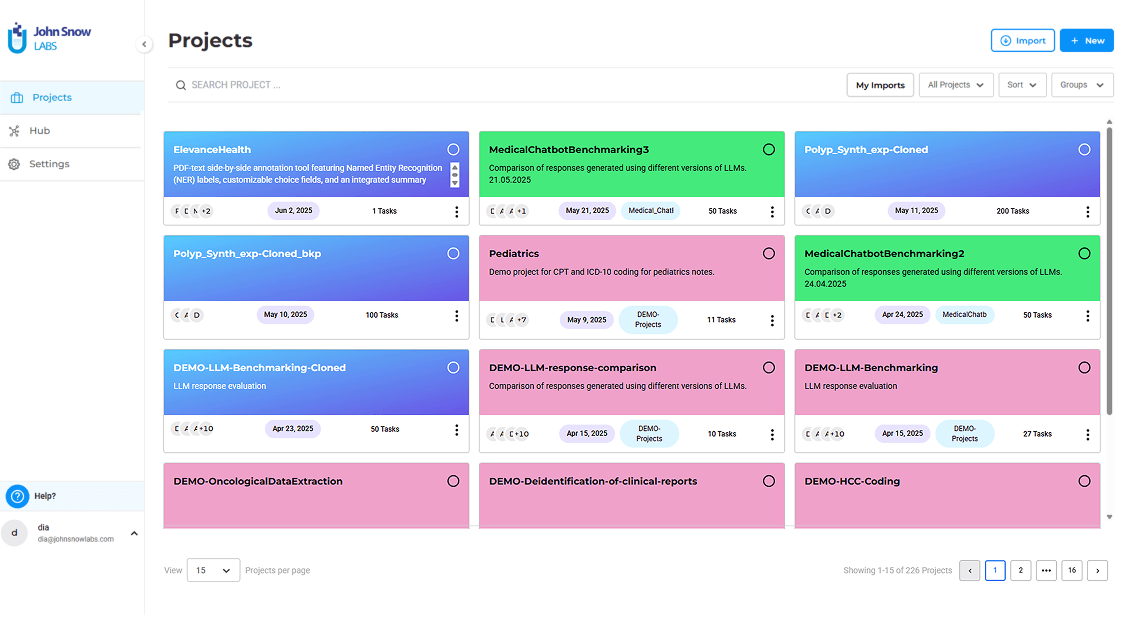Click the scroll-down arrow of page scrollbar
Viewport: 1139px width, 627px height.
1109,517
